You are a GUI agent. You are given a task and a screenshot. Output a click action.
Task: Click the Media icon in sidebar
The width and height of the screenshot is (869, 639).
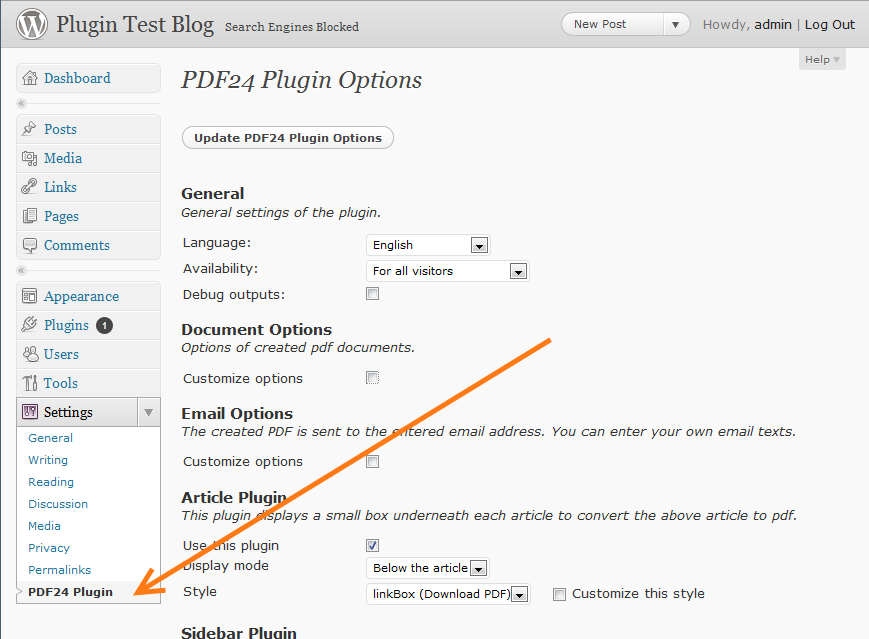click(x=30, y=158)
